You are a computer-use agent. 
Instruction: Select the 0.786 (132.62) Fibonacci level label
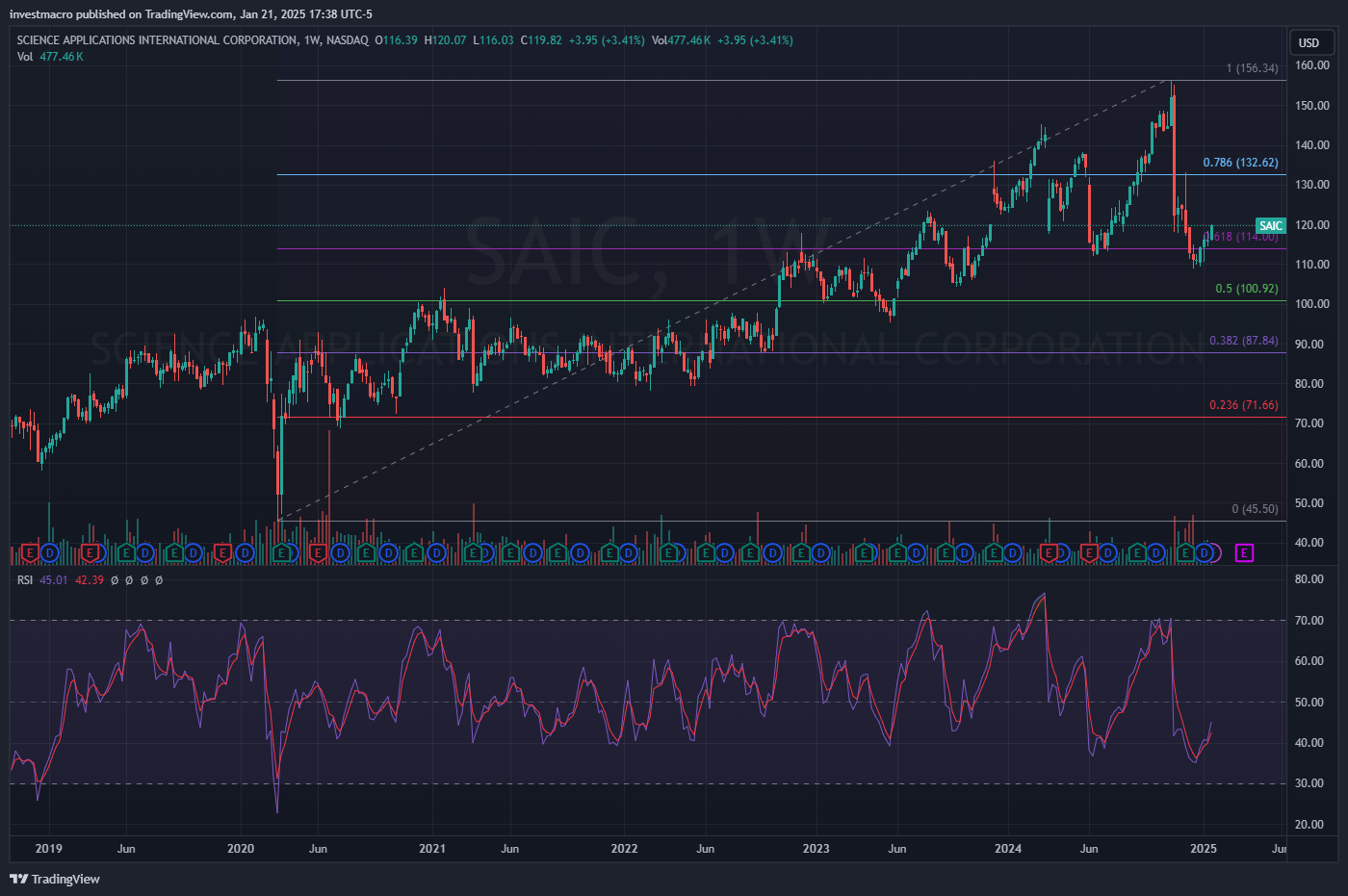click(1240, 163)
